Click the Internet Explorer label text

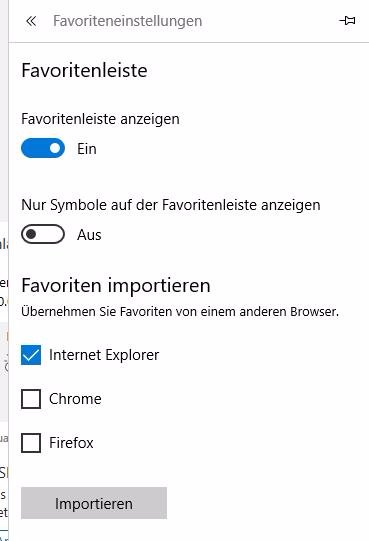[104, 355]
